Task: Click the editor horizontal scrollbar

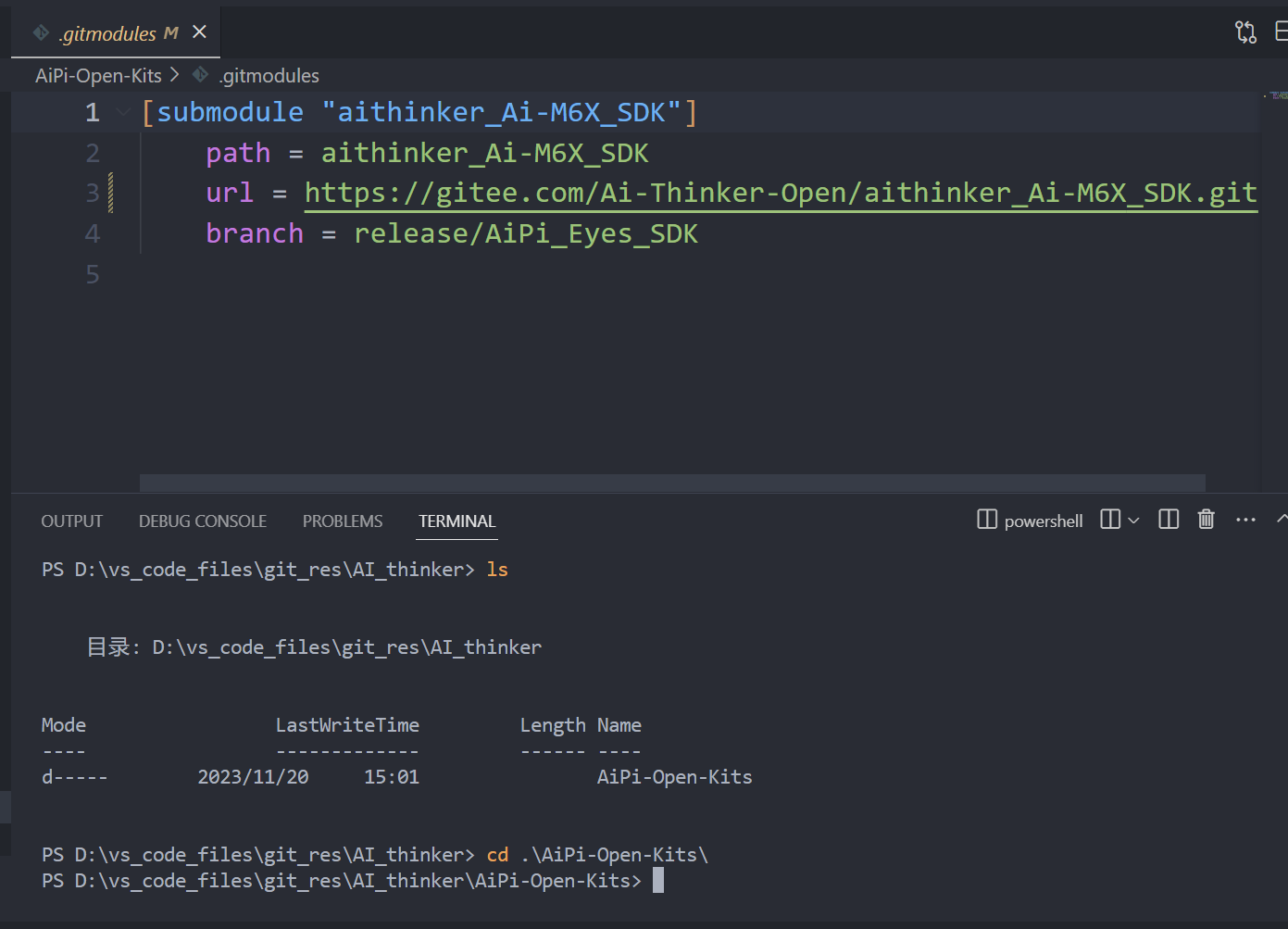Action: click(672, 483)
